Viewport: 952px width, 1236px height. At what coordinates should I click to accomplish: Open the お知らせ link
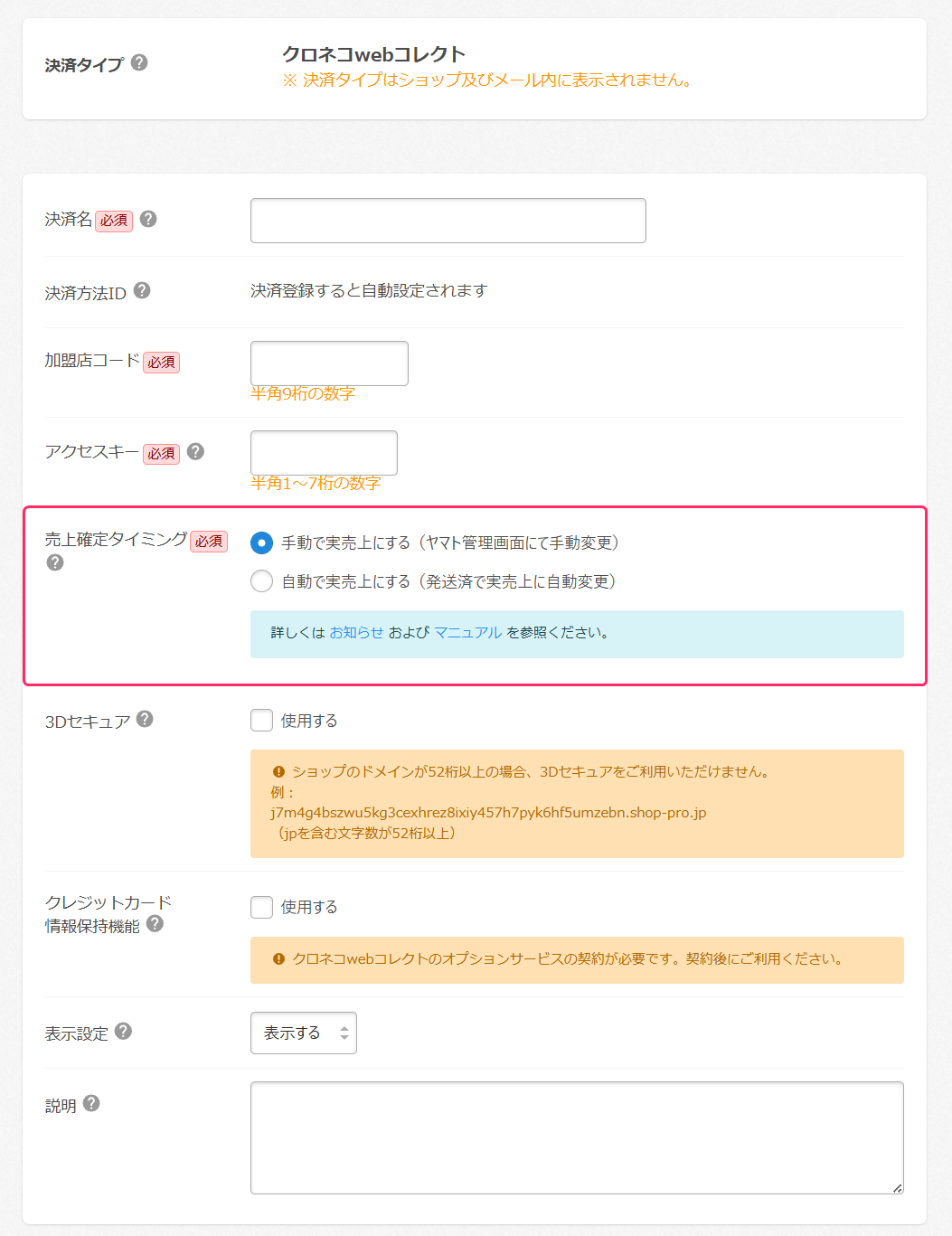[x=358, y=633]
